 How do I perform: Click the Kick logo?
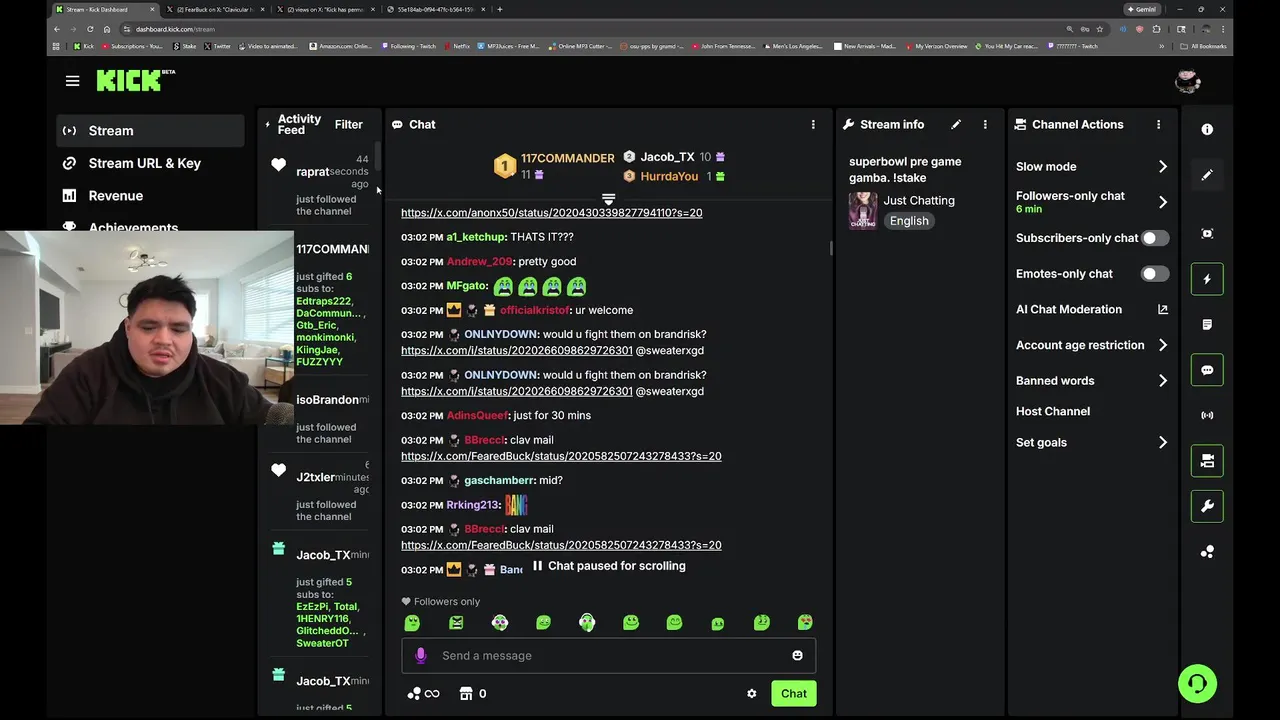135,80
